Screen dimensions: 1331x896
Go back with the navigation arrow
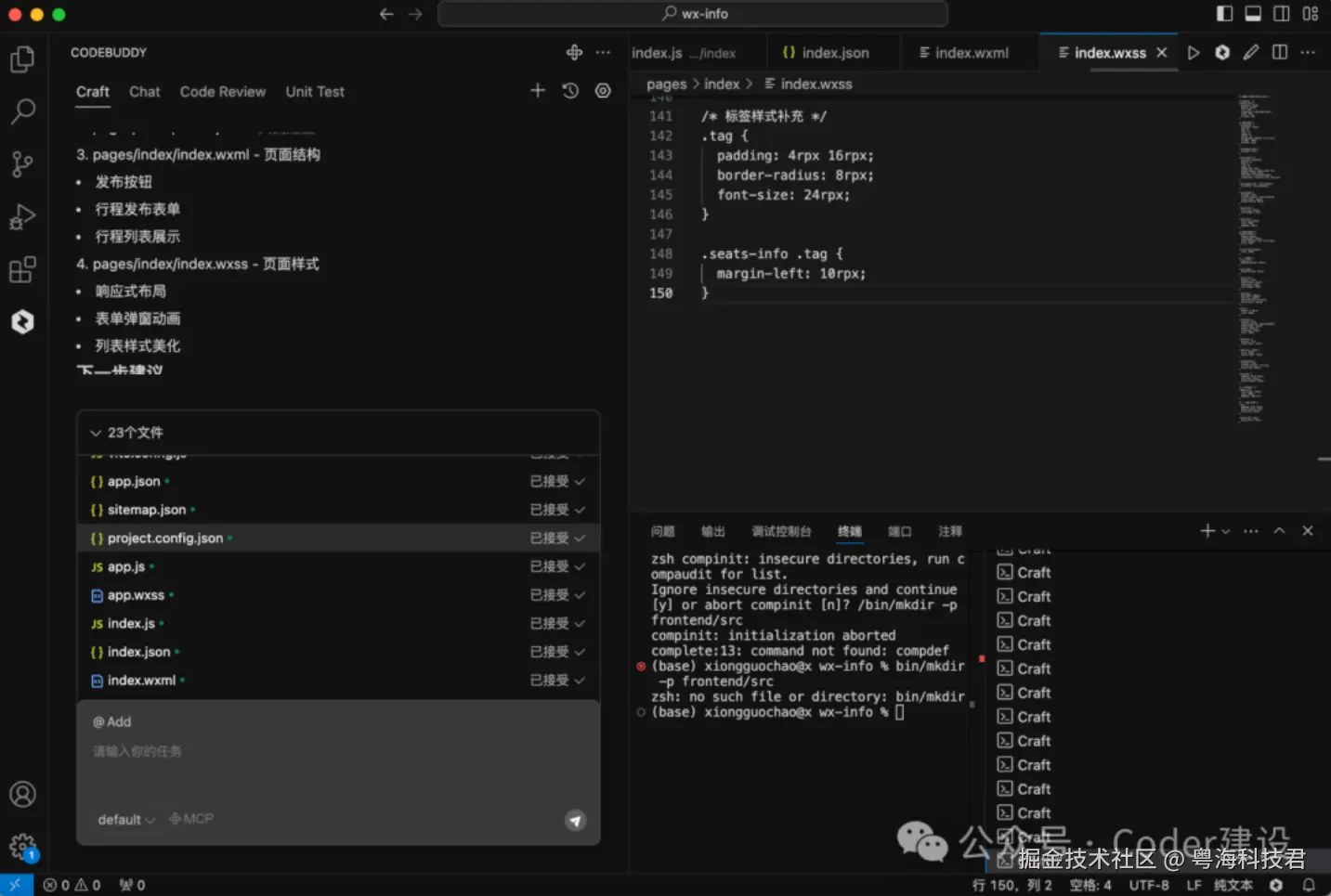386,14
